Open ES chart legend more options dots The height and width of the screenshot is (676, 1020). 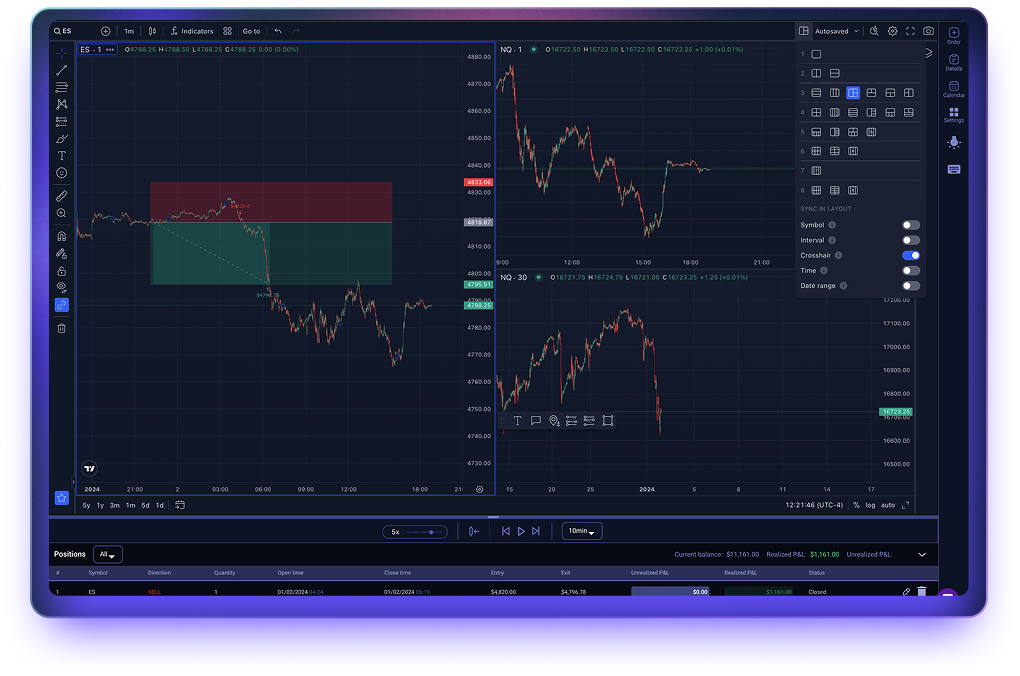click(x=110, y=49)
